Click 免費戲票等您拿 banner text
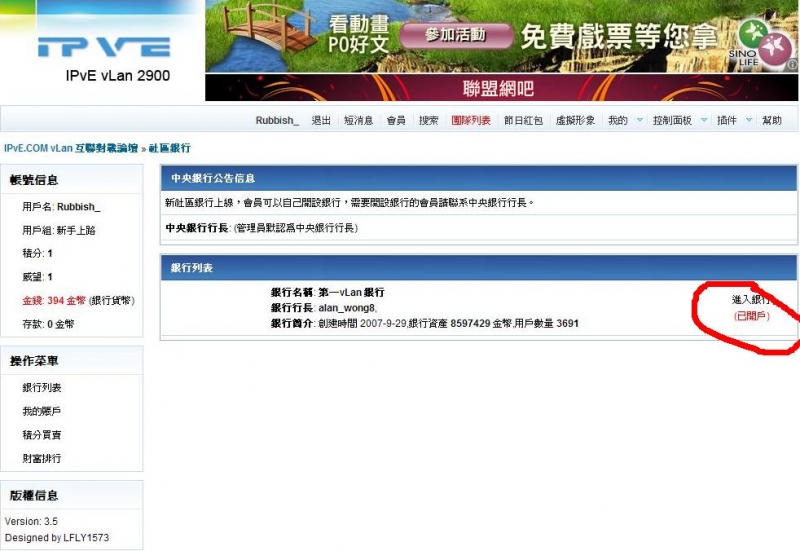The height and width of the screenshot is (551, 800). click(x=619, y=36)
